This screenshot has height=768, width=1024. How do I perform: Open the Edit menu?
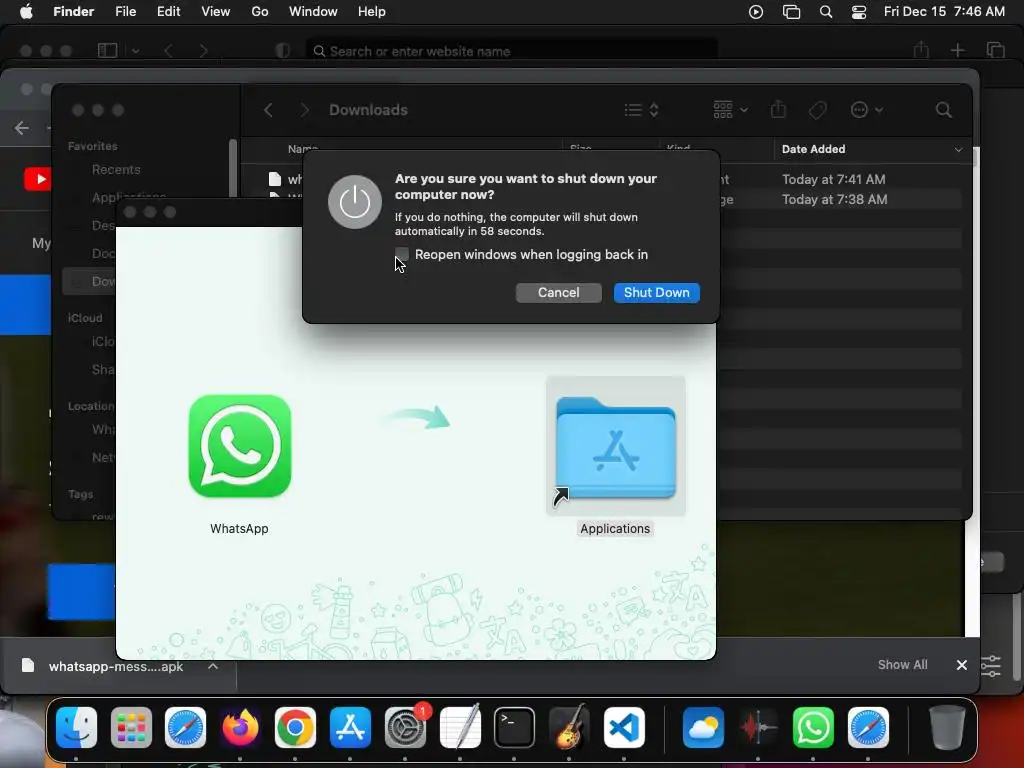(x=168, y=12)
